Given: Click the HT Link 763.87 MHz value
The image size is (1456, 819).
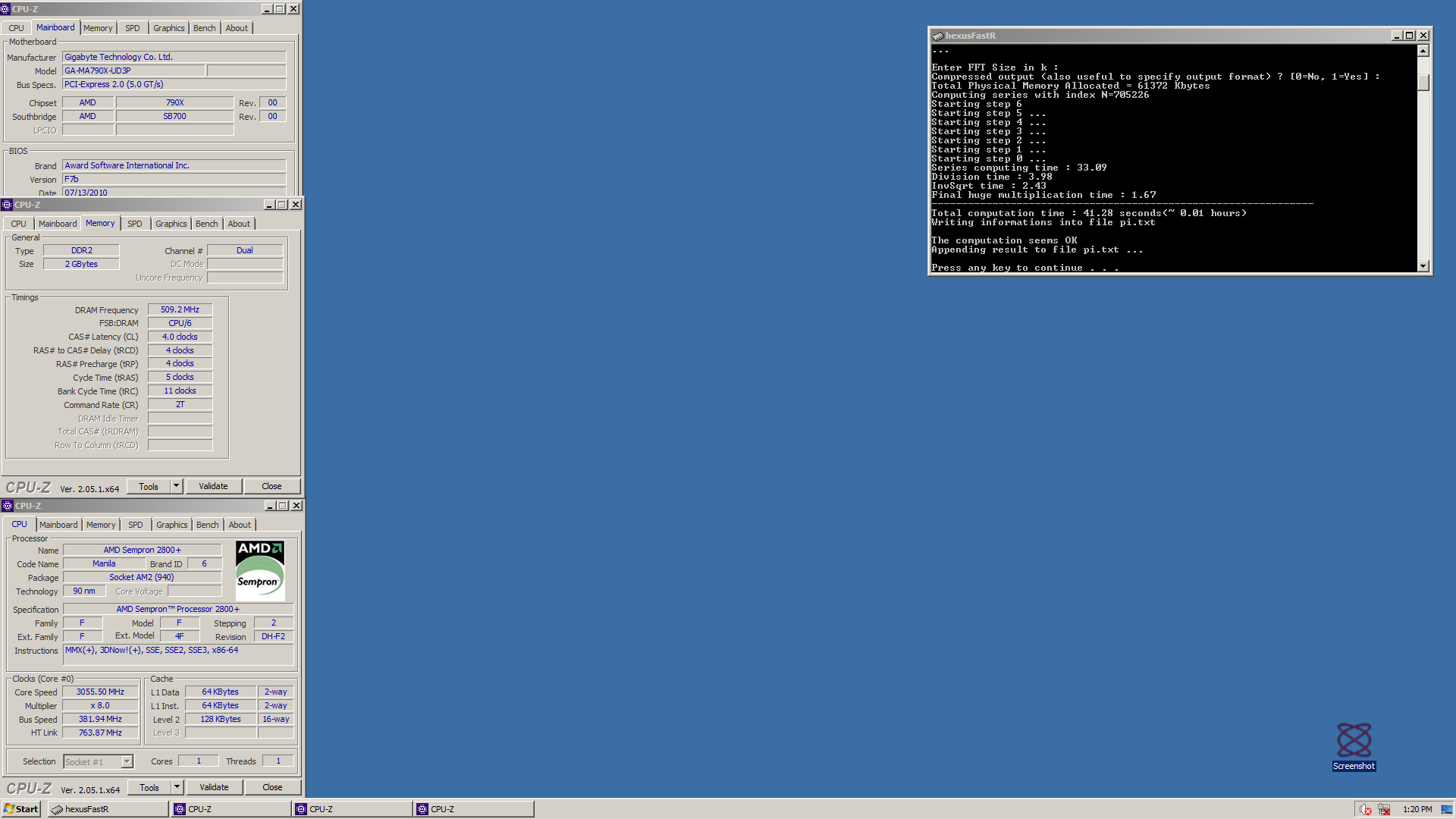Looking at the screenshot, I should [100, 733].
